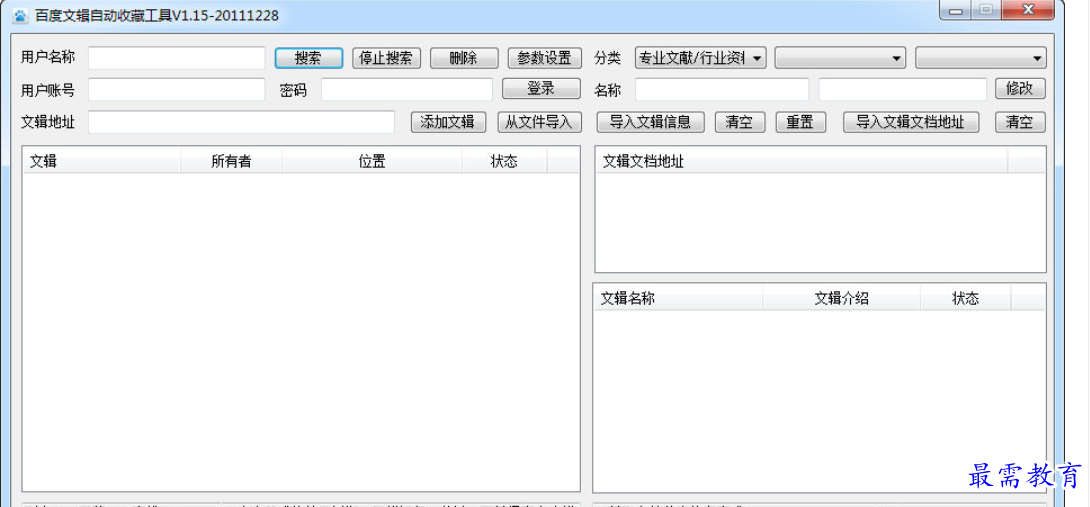Maximize the window
The height and width of the screenshot is (507, 1090).
986,10
